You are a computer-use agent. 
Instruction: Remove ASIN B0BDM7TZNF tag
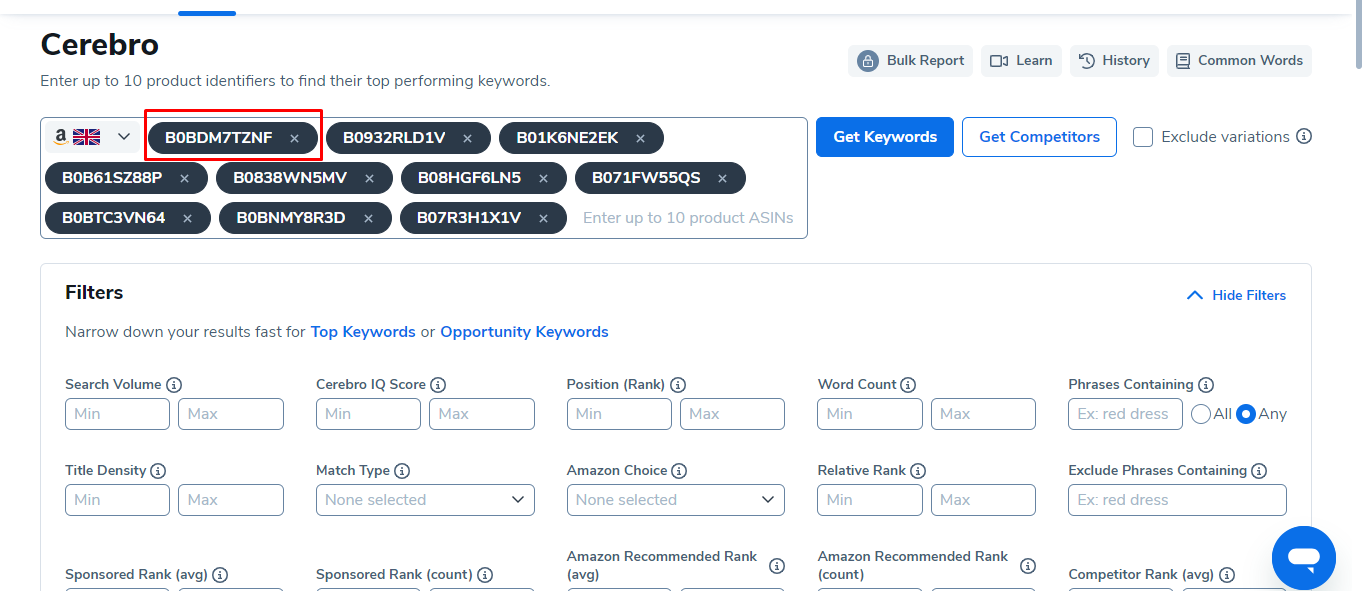294,138
